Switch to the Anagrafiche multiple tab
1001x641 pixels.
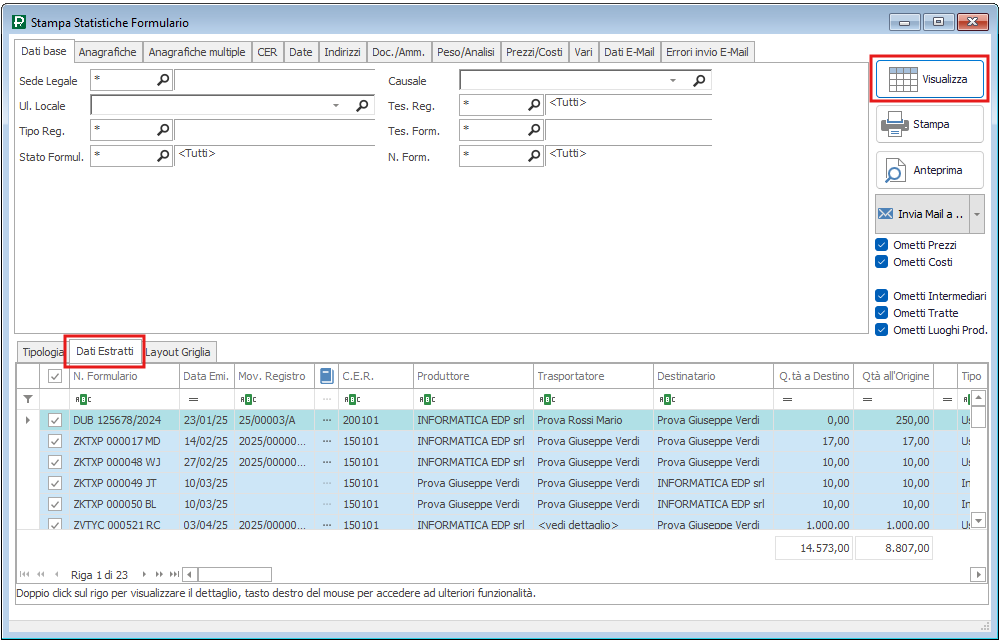(197, 52)
